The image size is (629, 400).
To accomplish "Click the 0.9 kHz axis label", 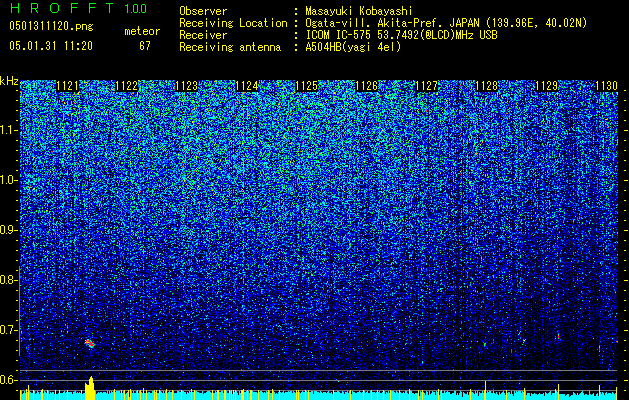I will click(x=9, y=230).
